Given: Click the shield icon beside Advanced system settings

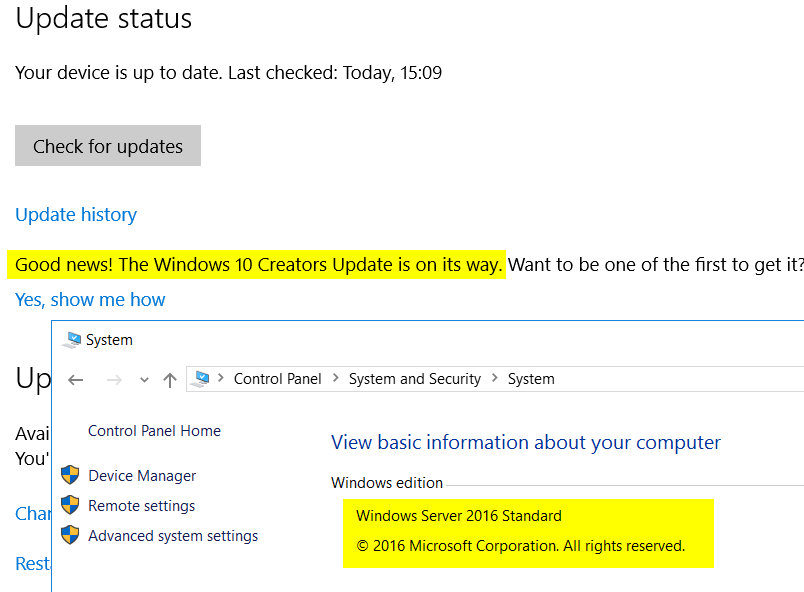Looking at the screenshot, I should coord(70,535).
